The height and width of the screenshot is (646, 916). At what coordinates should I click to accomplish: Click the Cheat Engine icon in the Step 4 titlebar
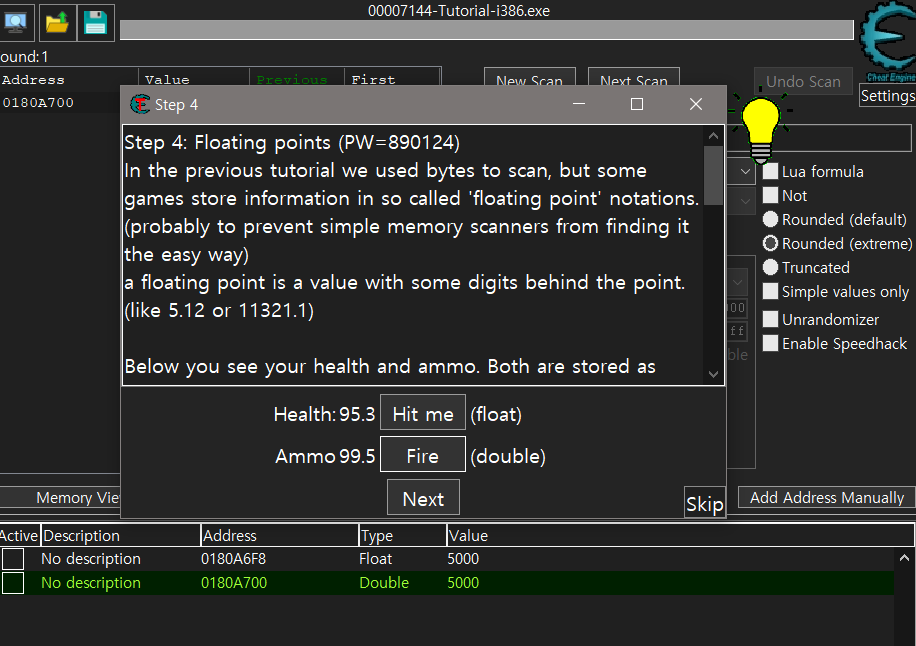140,103
